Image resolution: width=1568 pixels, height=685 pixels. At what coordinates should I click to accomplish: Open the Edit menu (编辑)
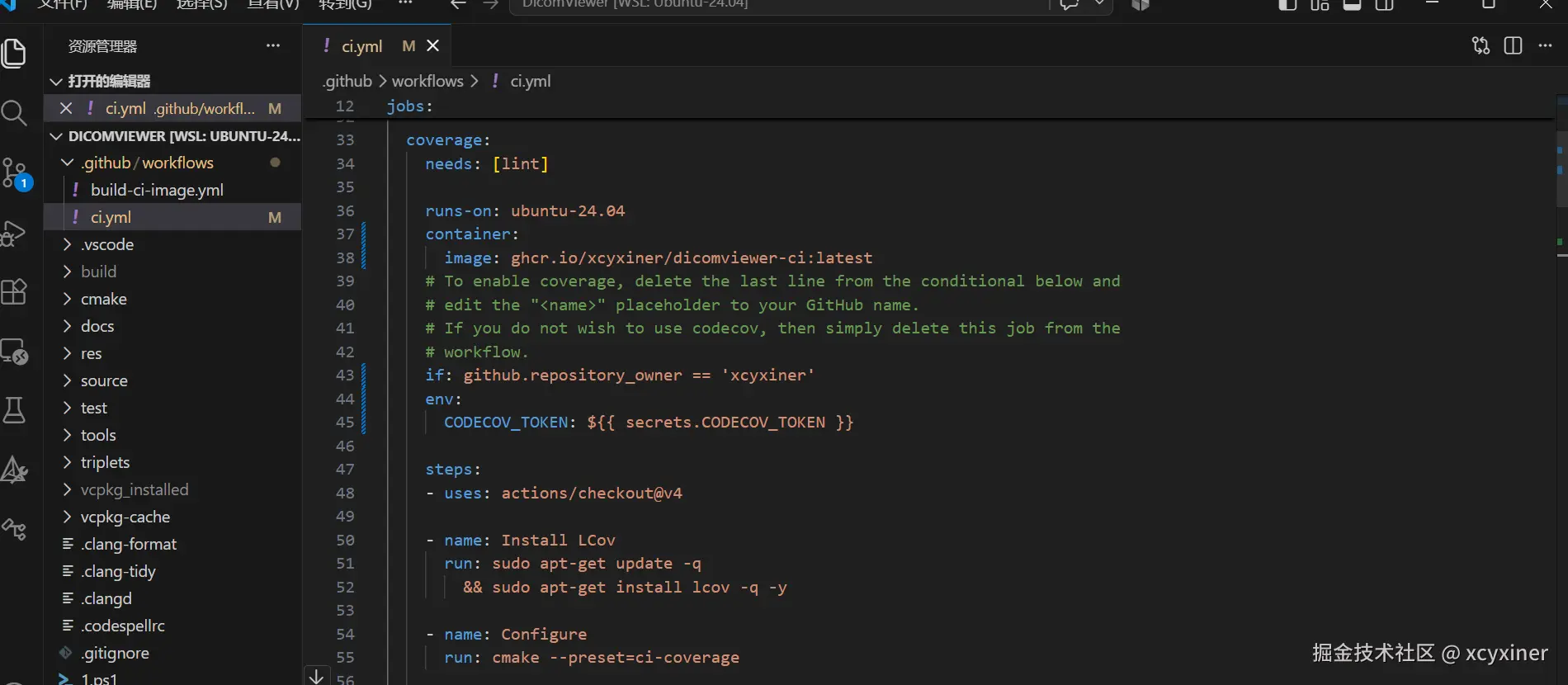click(131, 4)
